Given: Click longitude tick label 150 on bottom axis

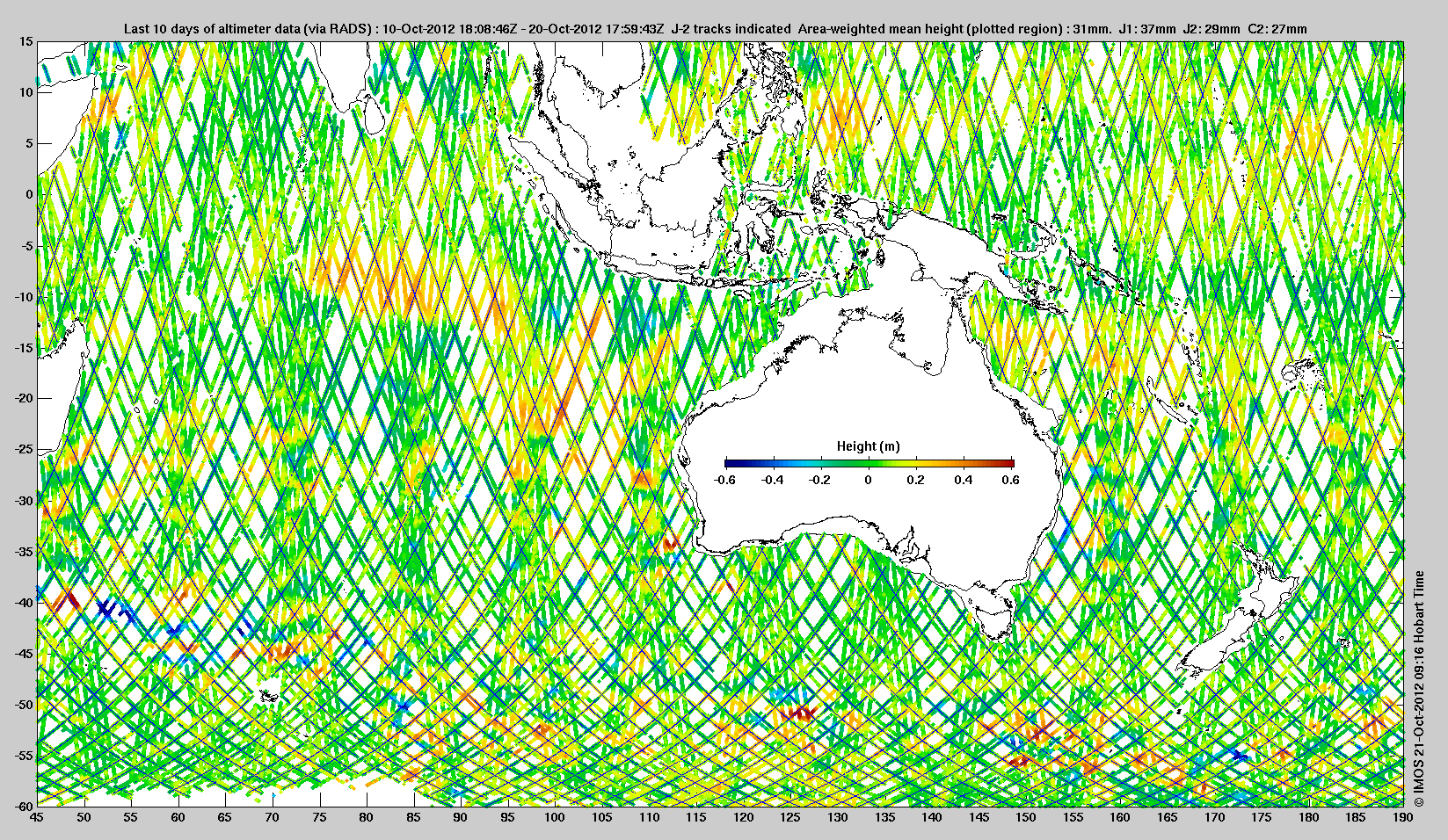Looking at the screenshot, I should pyautogui.click(x=1026, y=817).
